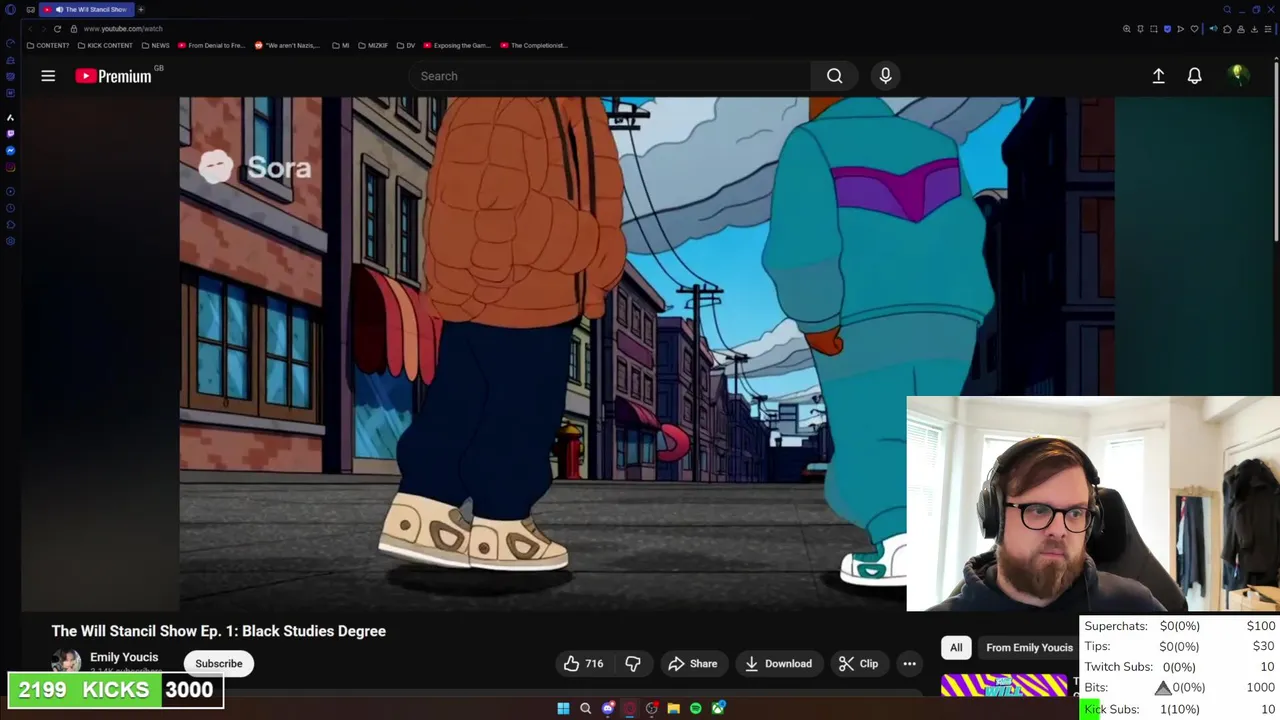
Task: Type in the YouTube Search field
Action: (610, 76)
